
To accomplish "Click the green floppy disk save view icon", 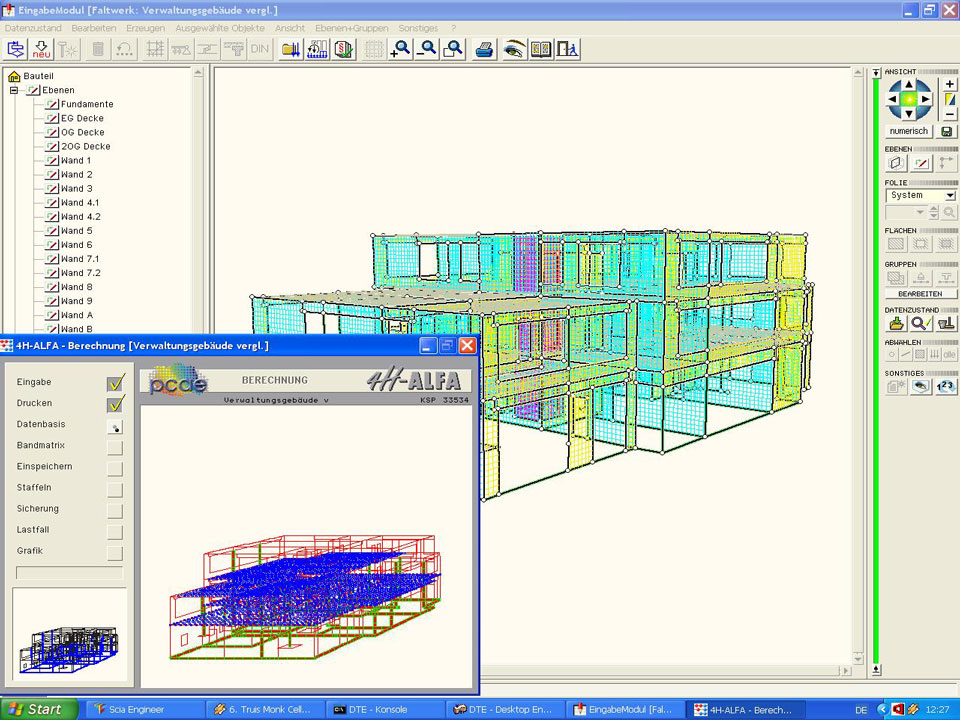I will 948,131.
